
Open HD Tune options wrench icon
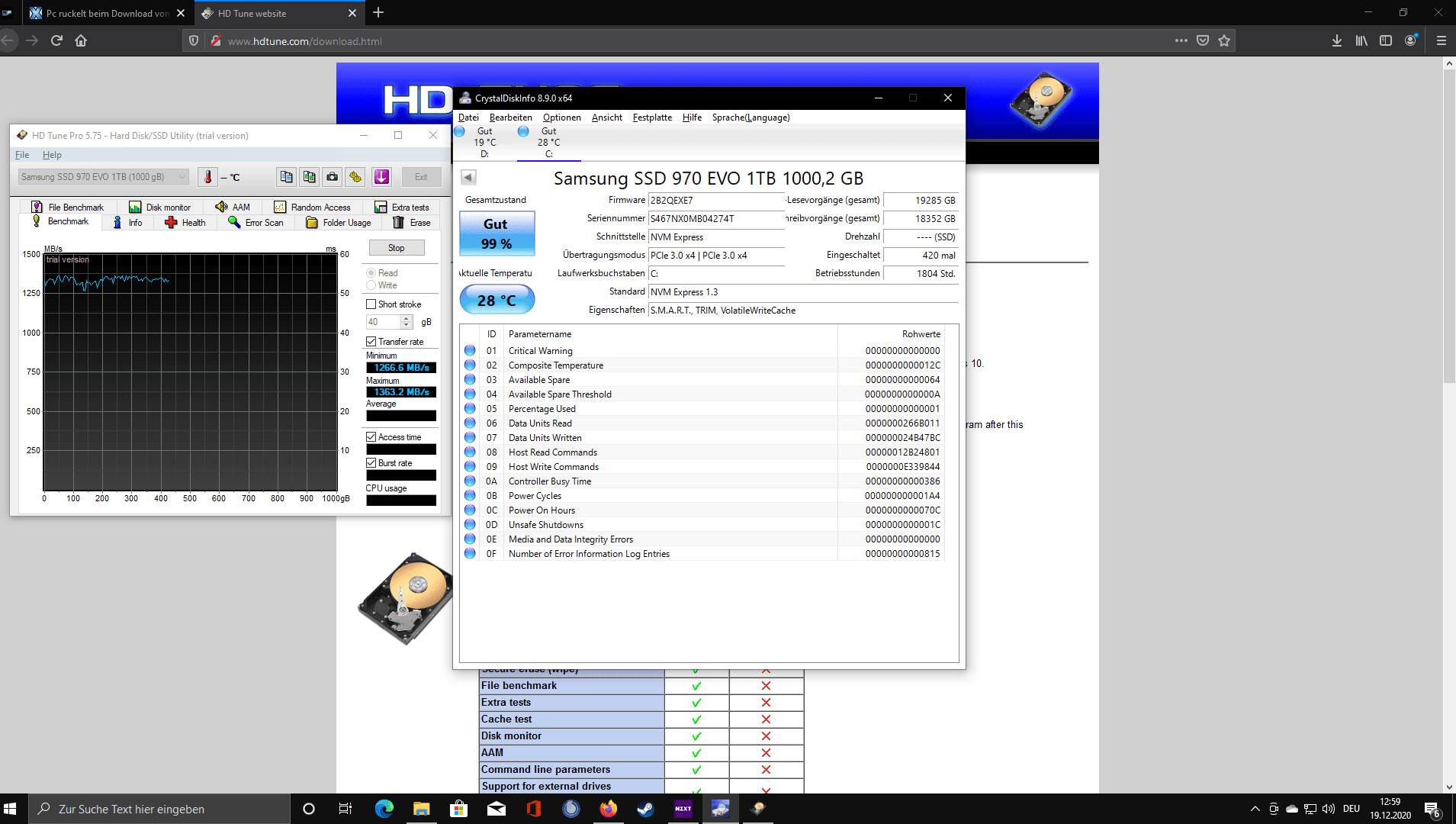[x=355, y=177]
